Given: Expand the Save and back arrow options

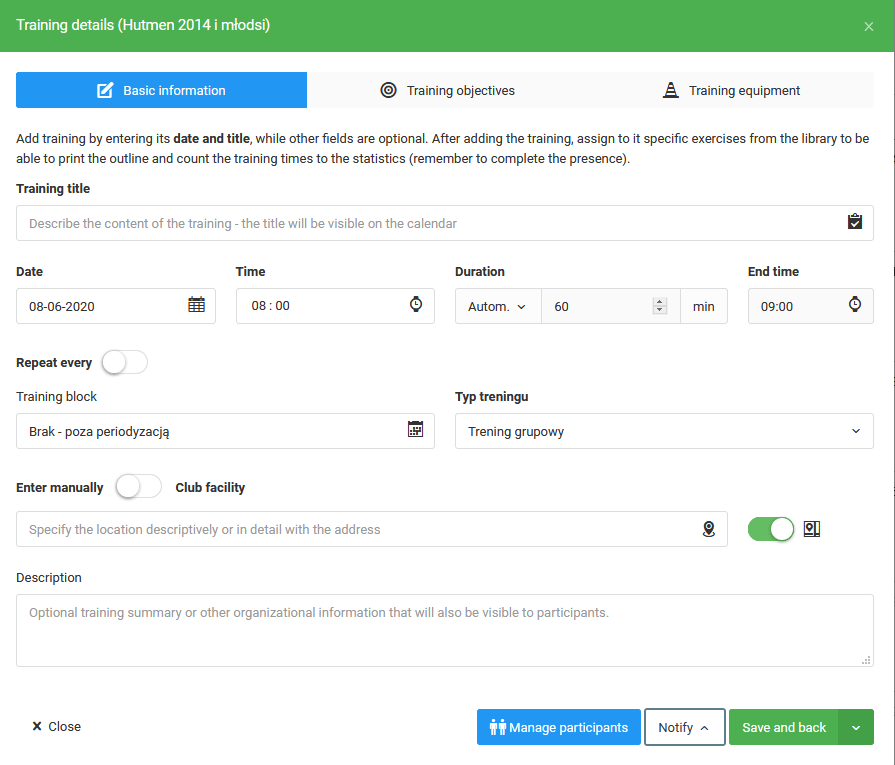Looking at the screenshot, I should pyautogui.click(x=856, y=727).
